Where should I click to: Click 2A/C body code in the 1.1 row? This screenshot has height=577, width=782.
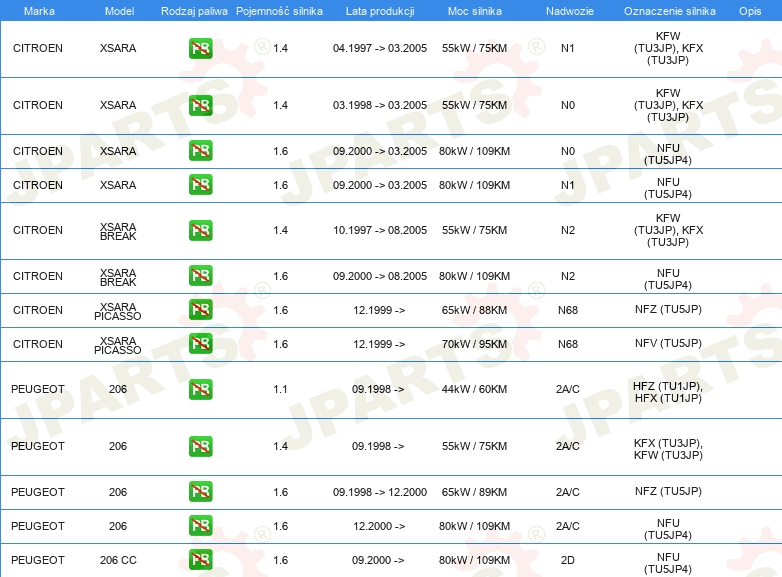click(568, 389)
